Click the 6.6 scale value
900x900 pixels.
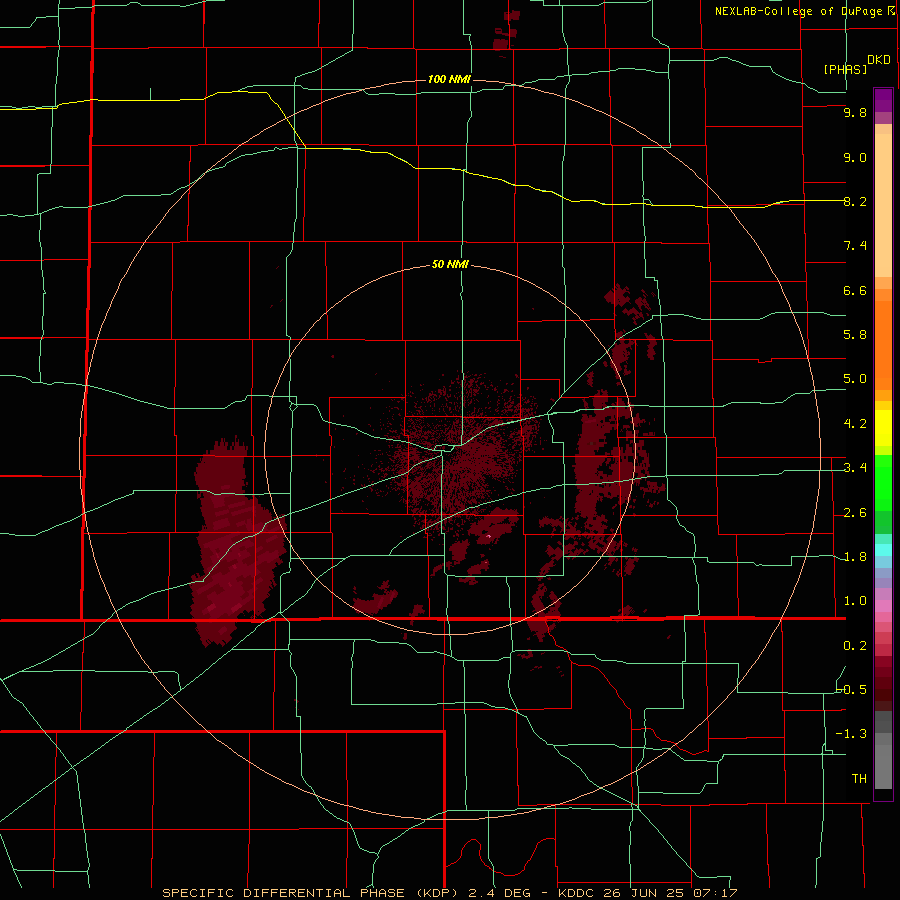pyautogui.click(x=855, y=290)
